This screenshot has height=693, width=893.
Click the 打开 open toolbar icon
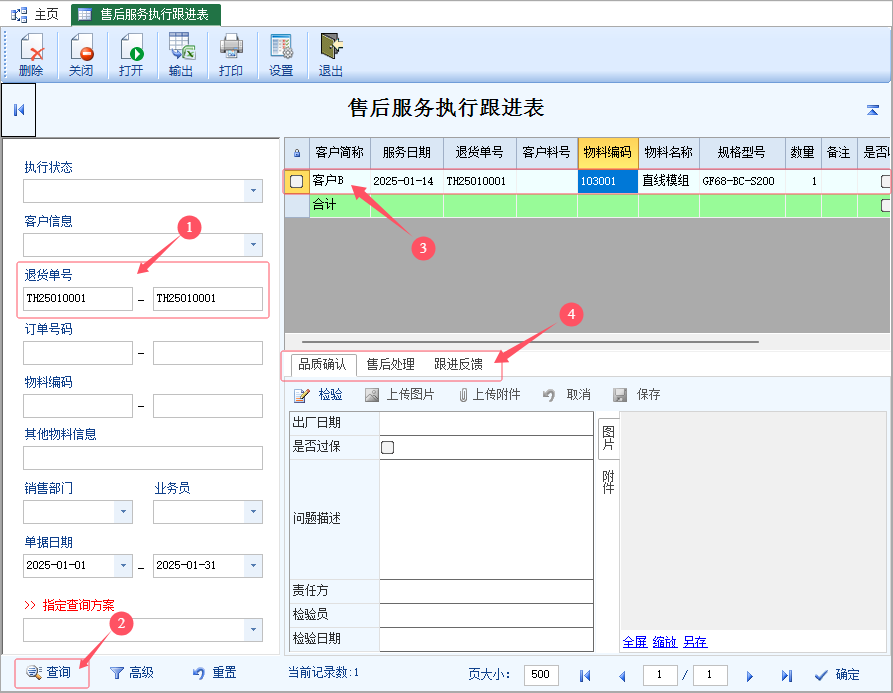pos(131,55)
